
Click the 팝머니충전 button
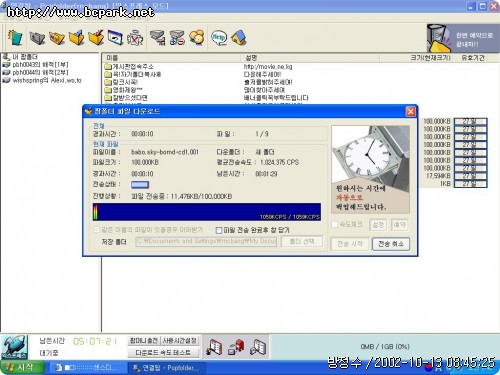pyautogui.click(x=144, y=341)
